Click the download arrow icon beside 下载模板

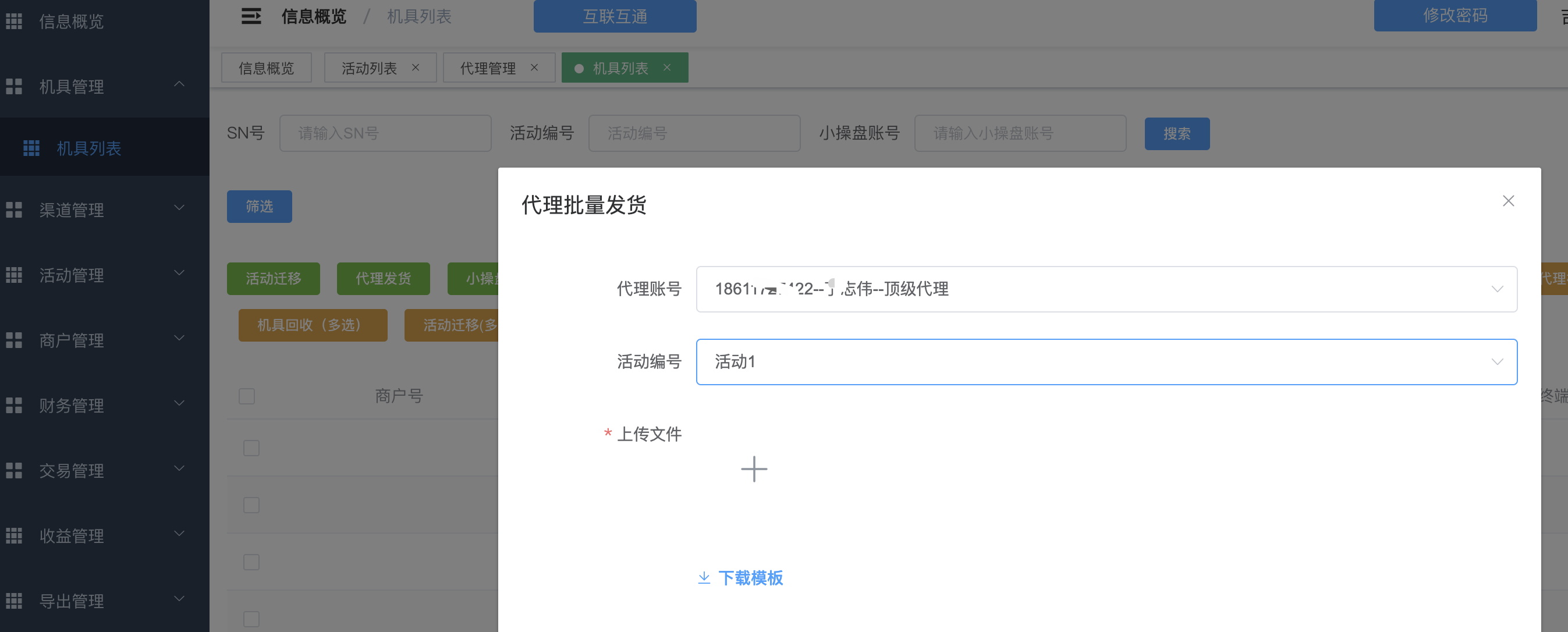pos(704,577)
